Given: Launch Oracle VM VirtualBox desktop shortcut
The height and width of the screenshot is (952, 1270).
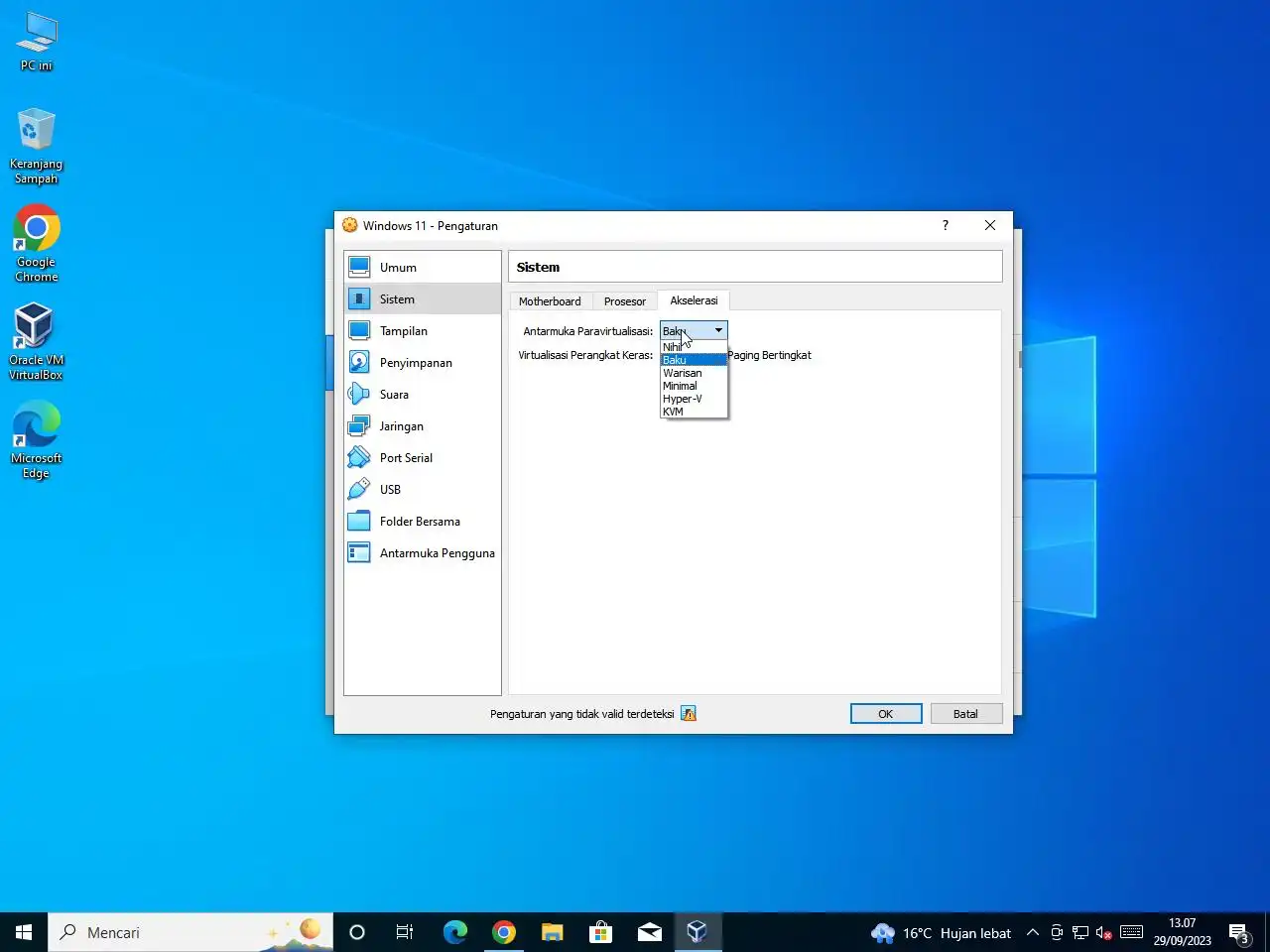Looking at the screenshot, I should click(x=37, y=342).
